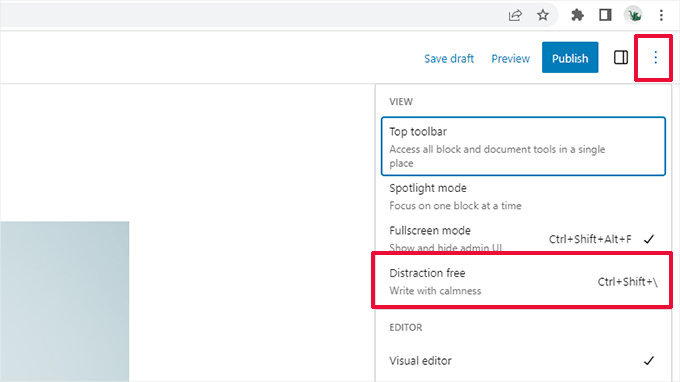680x382 pixels.
Task: Open the Chrome profile avatar
Action: tap(633, 16)
